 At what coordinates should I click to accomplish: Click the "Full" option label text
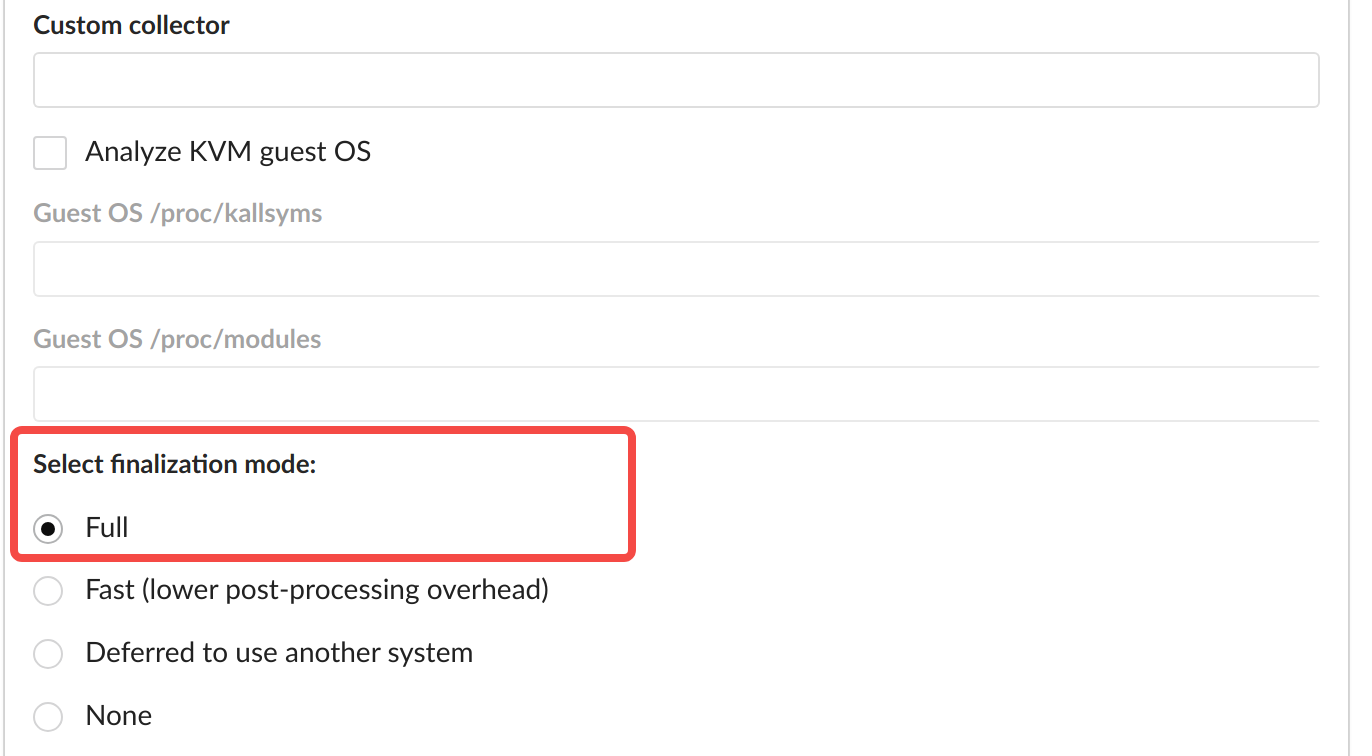click(107, 528)
